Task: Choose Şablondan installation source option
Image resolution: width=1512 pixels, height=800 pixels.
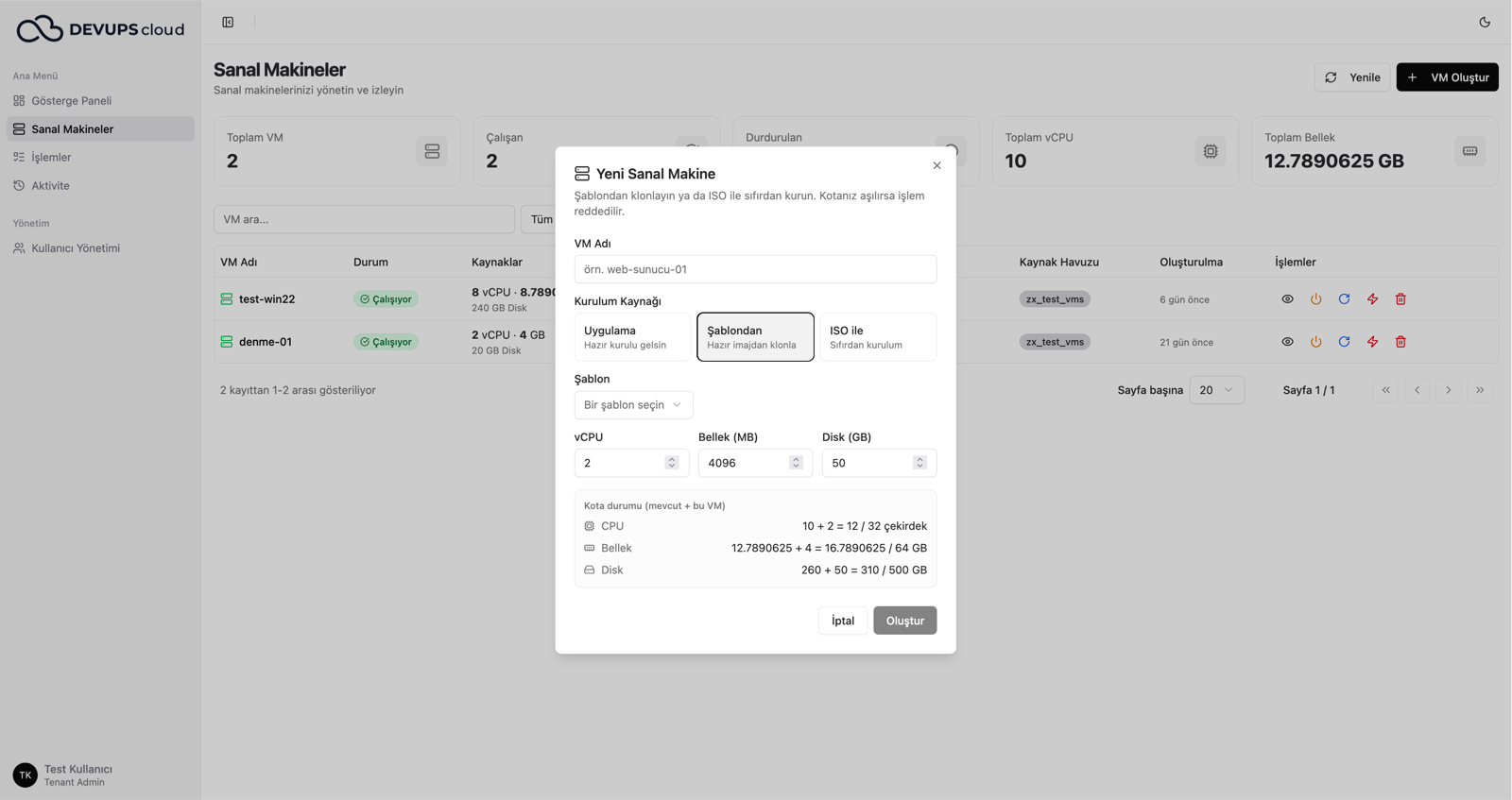Action: tap(755, 337)
